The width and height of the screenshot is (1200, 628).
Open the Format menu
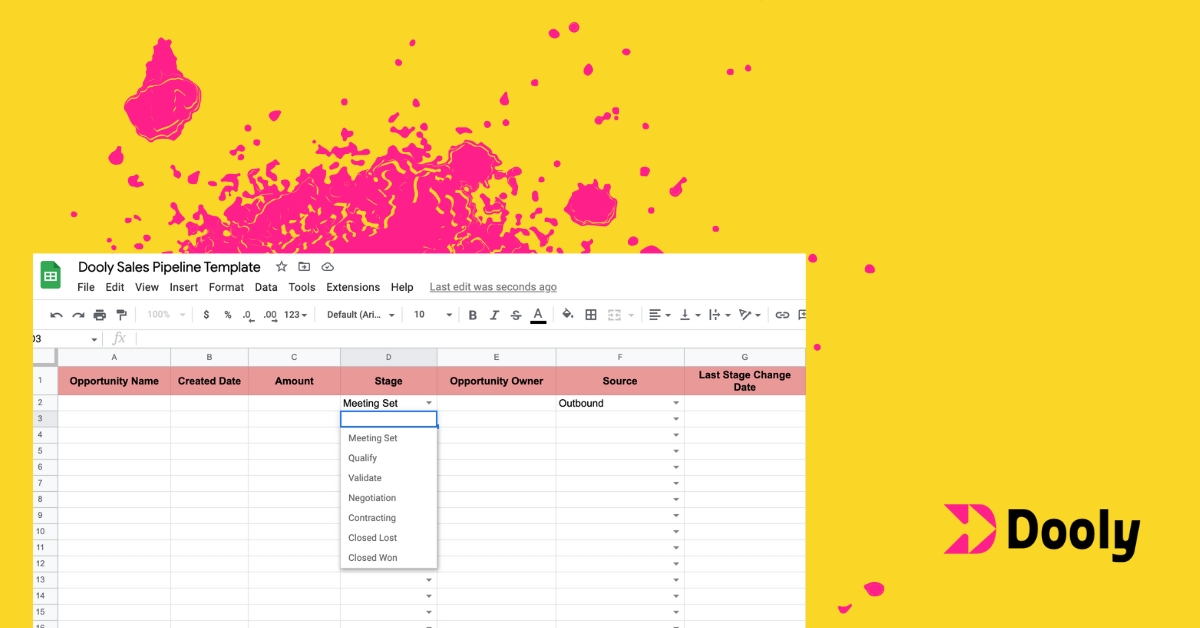coord(226,287)
